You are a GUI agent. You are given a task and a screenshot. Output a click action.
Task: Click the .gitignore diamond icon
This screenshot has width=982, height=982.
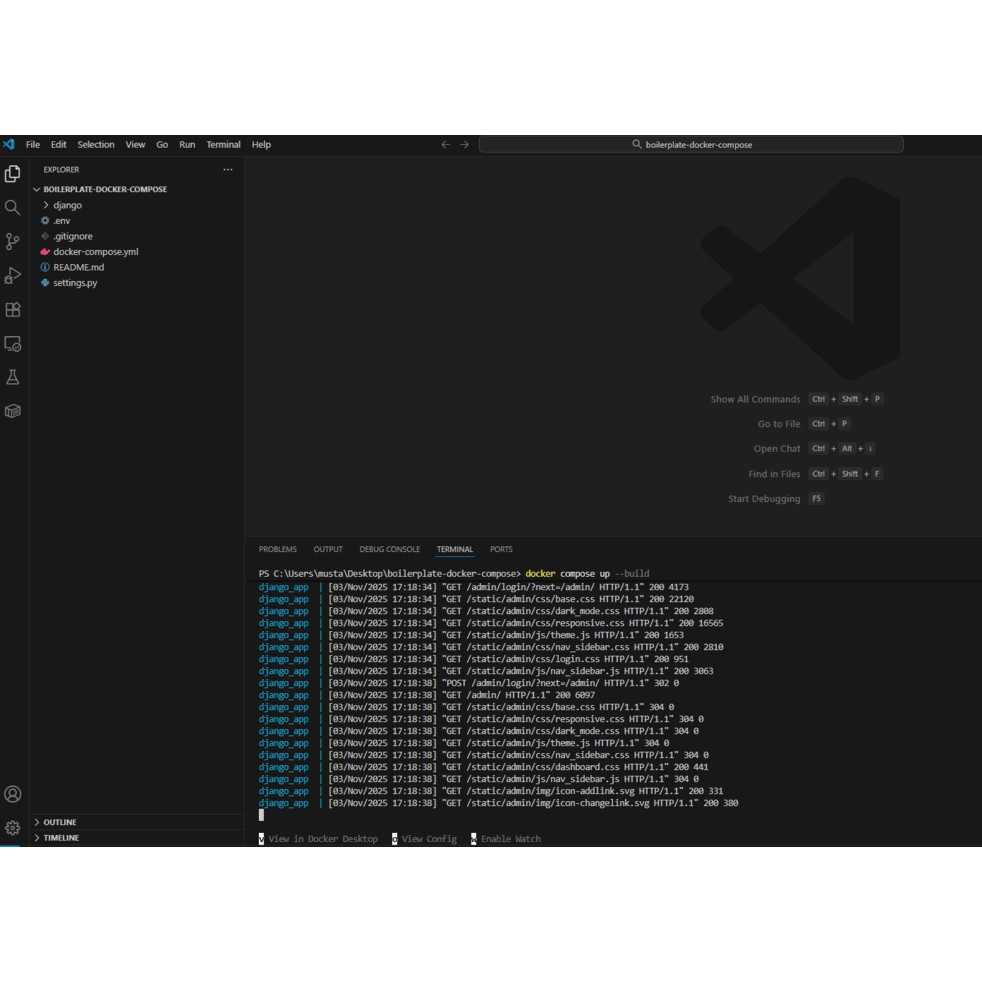45,236
